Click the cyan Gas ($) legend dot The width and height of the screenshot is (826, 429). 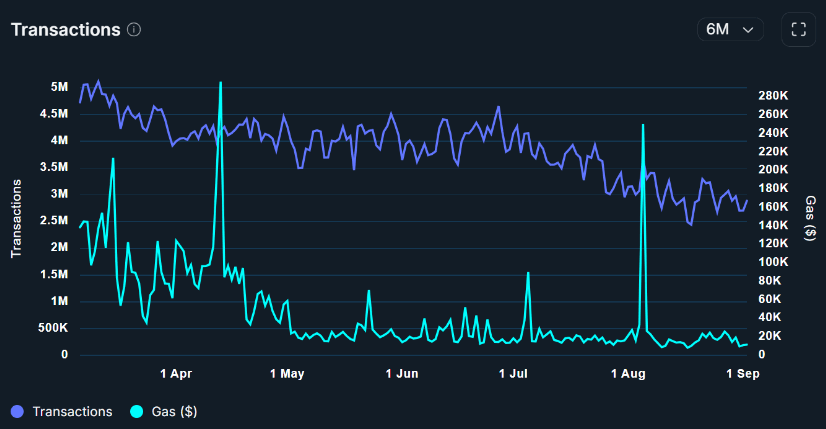136,411
